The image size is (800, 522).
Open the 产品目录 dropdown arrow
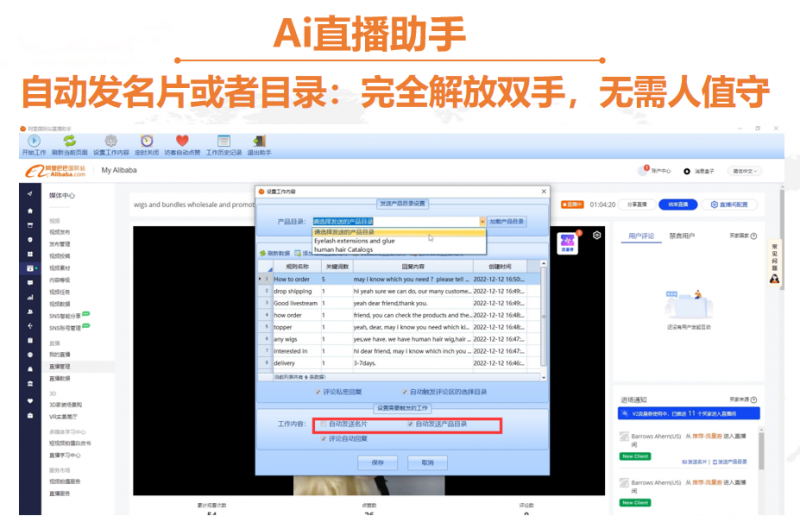(x=482, y=221)
